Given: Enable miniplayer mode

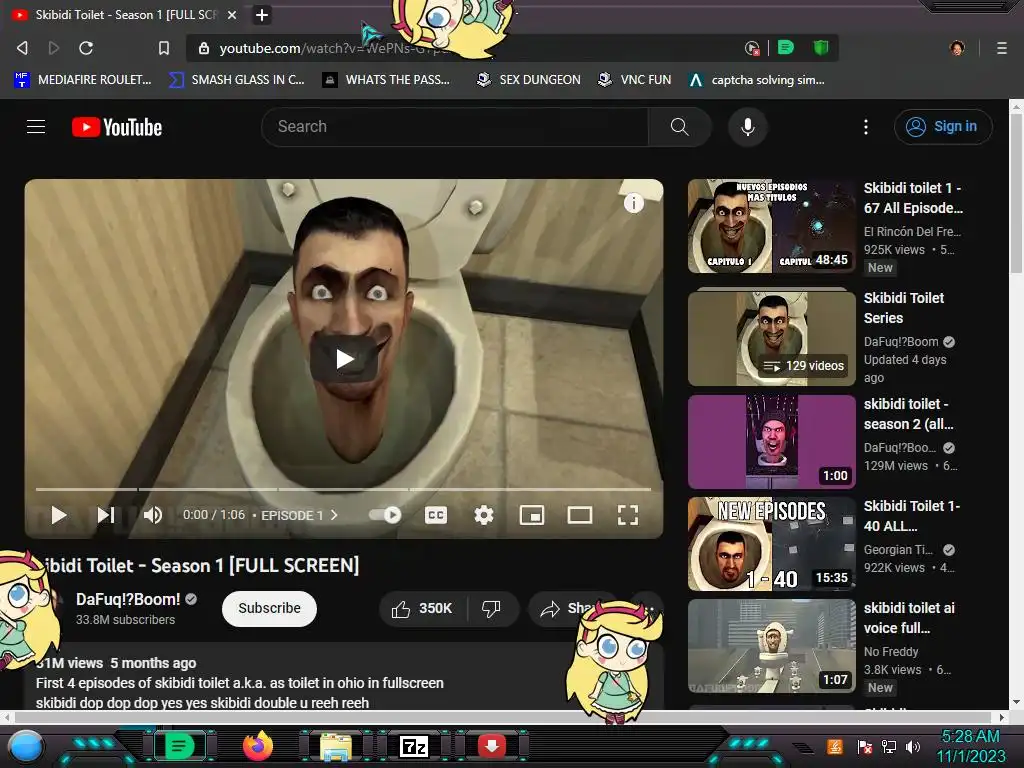Looking at the screenshot, I should pyautogui.click(x=532, y=515).
